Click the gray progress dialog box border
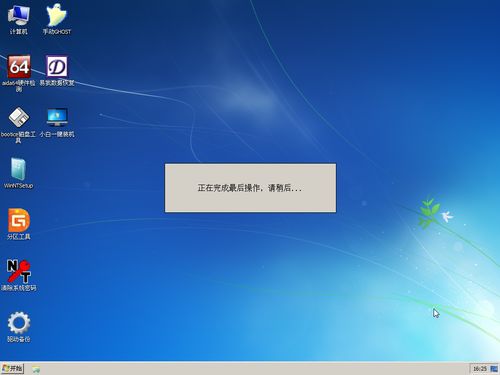 click(250, 164)
